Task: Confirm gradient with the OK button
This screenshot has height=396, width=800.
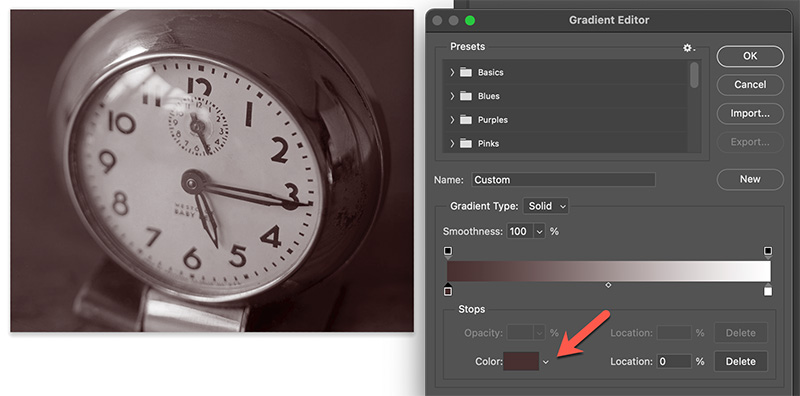Action: (x=750, y=56)
